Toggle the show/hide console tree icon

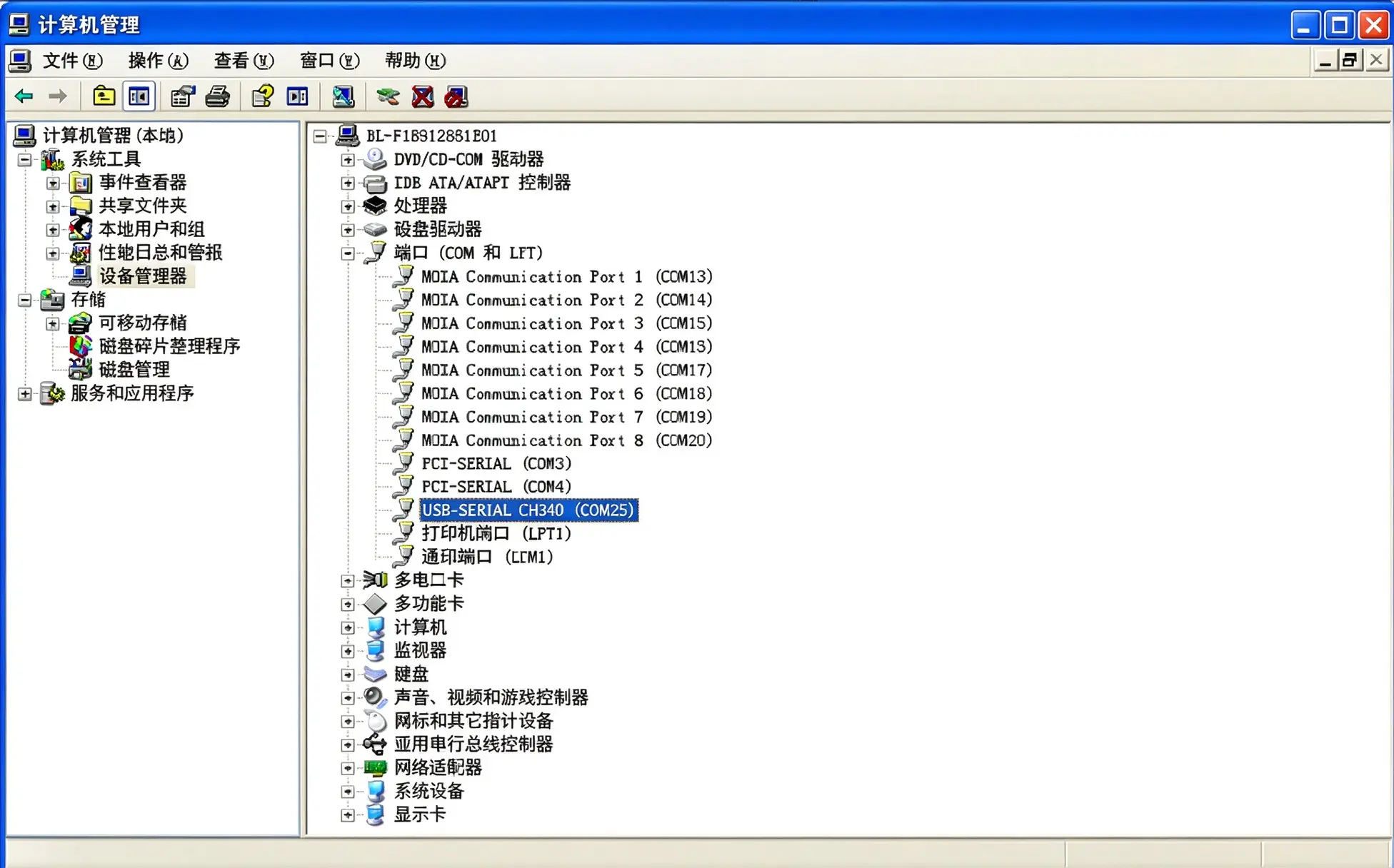(x=139, y=96)
